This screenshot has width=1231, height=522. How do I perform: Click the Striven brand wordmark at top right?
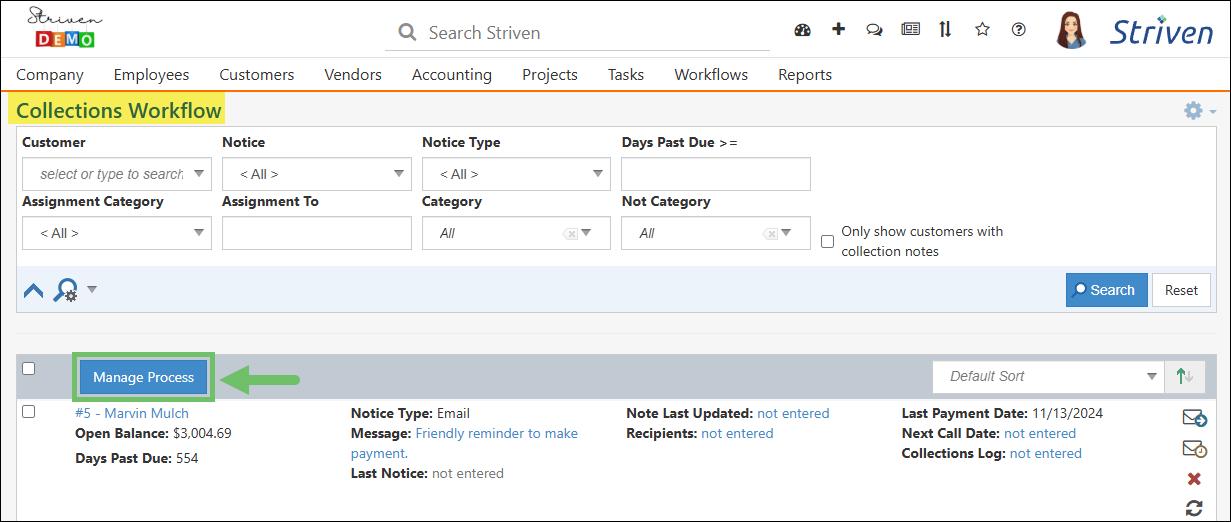click(x=1161, y=31)
